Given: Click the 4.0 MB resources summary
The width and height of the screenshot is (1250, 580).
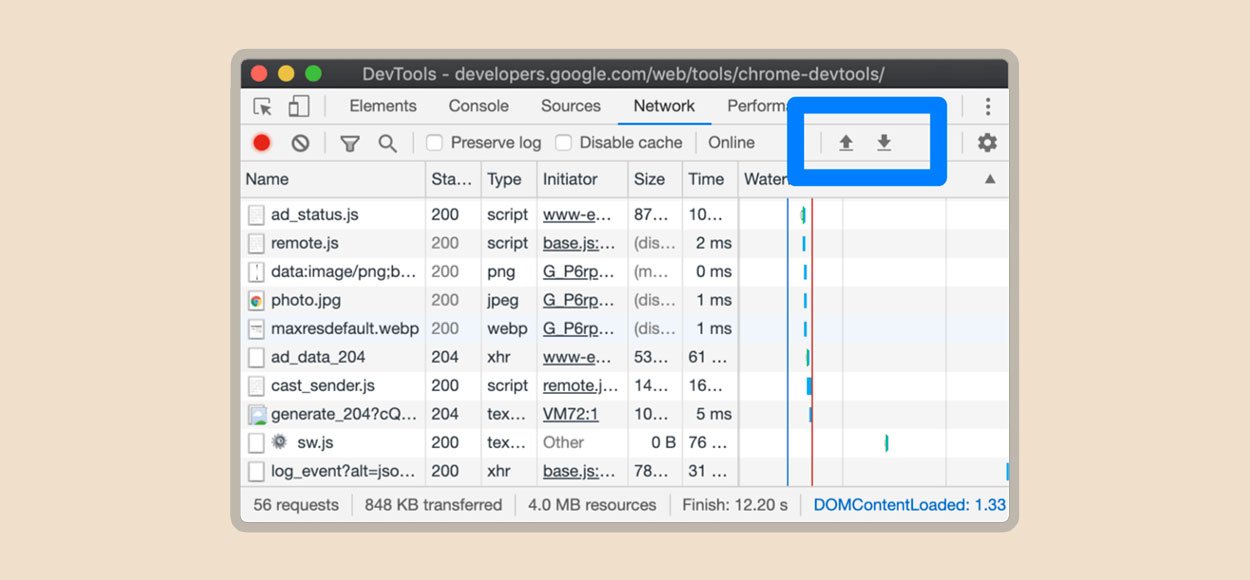Looking at the screenshot, I should point(592,505).
